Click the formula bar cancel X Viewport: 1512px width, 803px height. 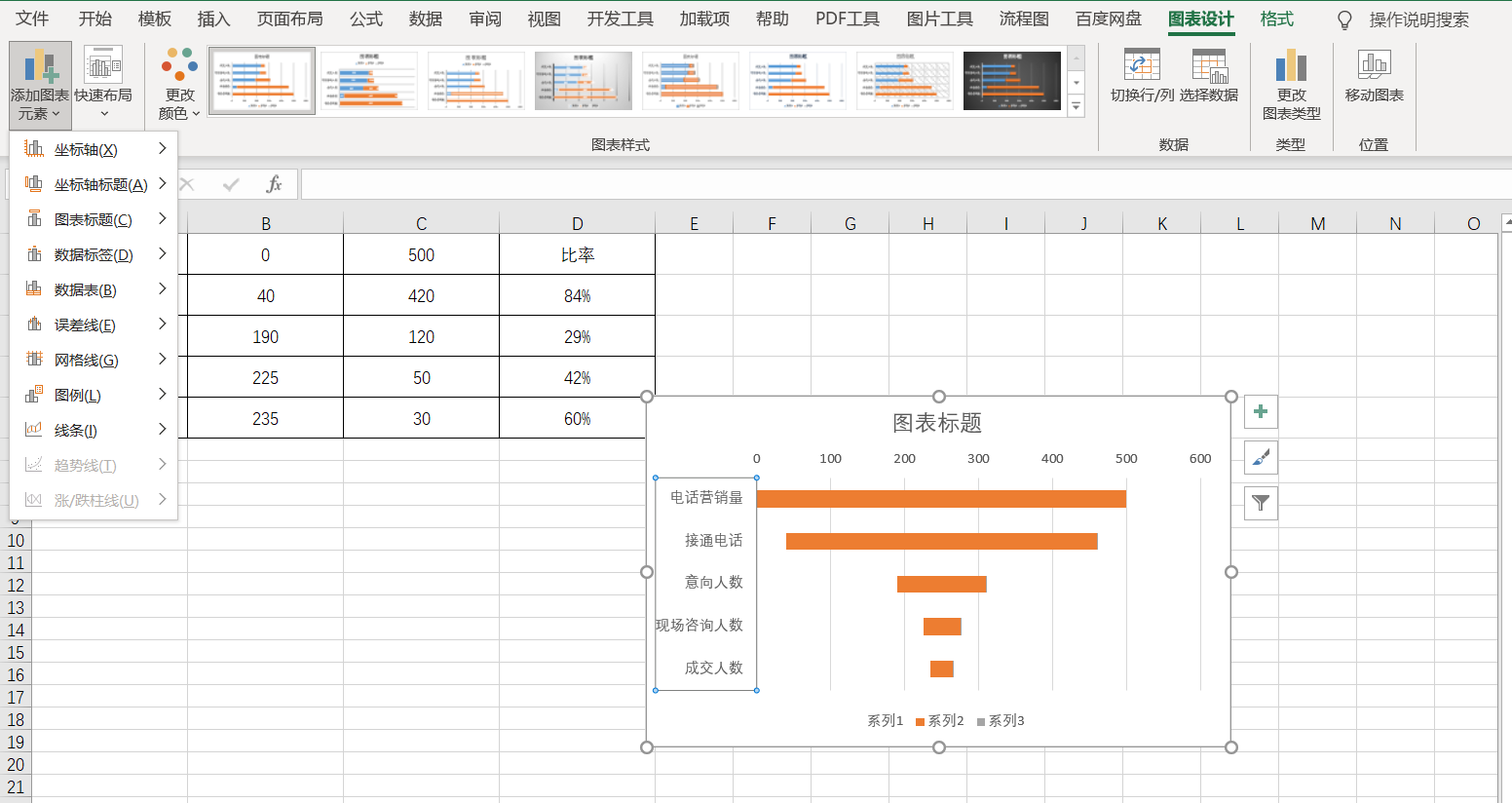pyautogui.click(x=187, y=184)
